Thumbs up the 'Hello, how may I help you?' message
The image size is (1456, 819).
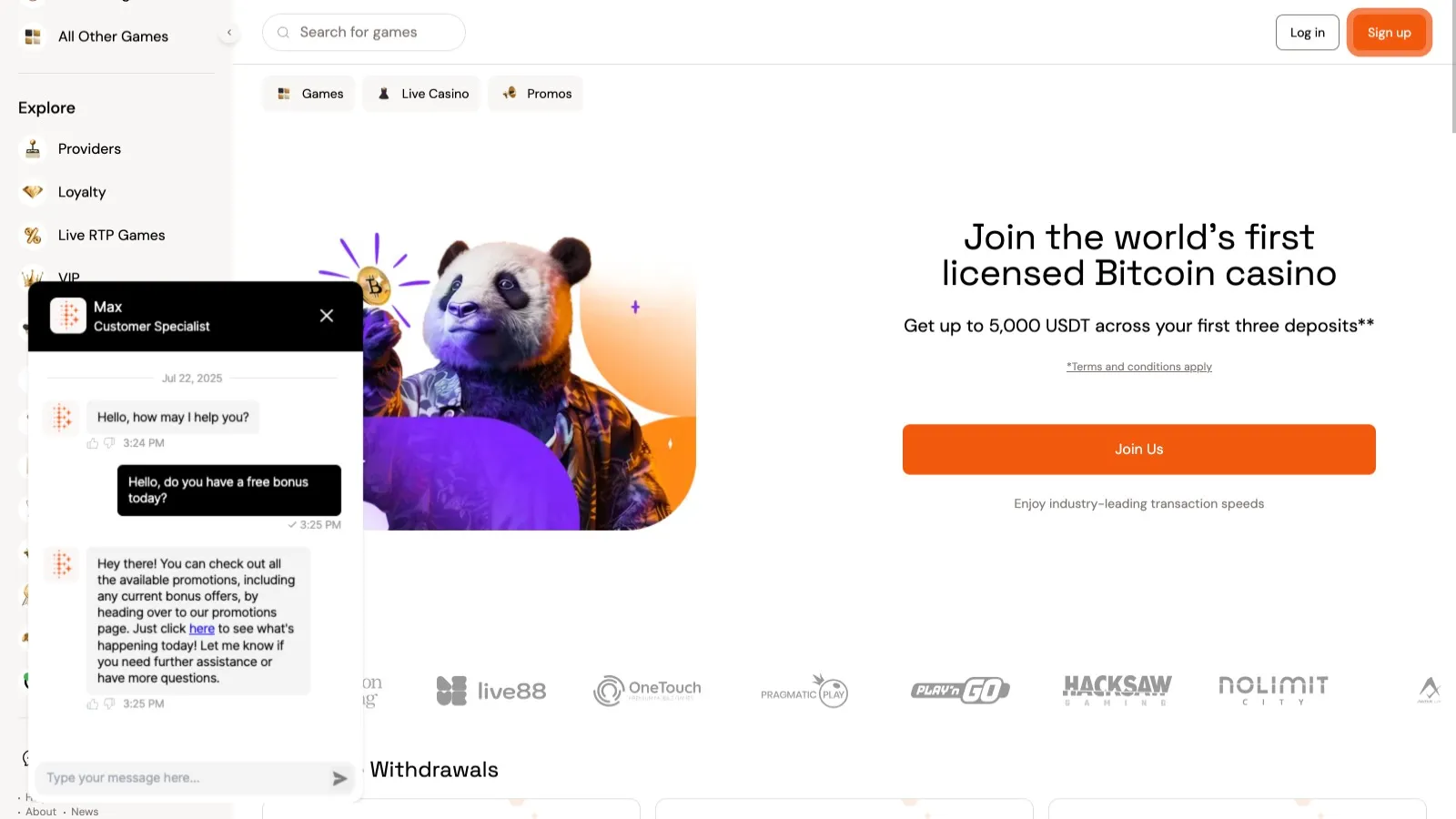[92, 443]
